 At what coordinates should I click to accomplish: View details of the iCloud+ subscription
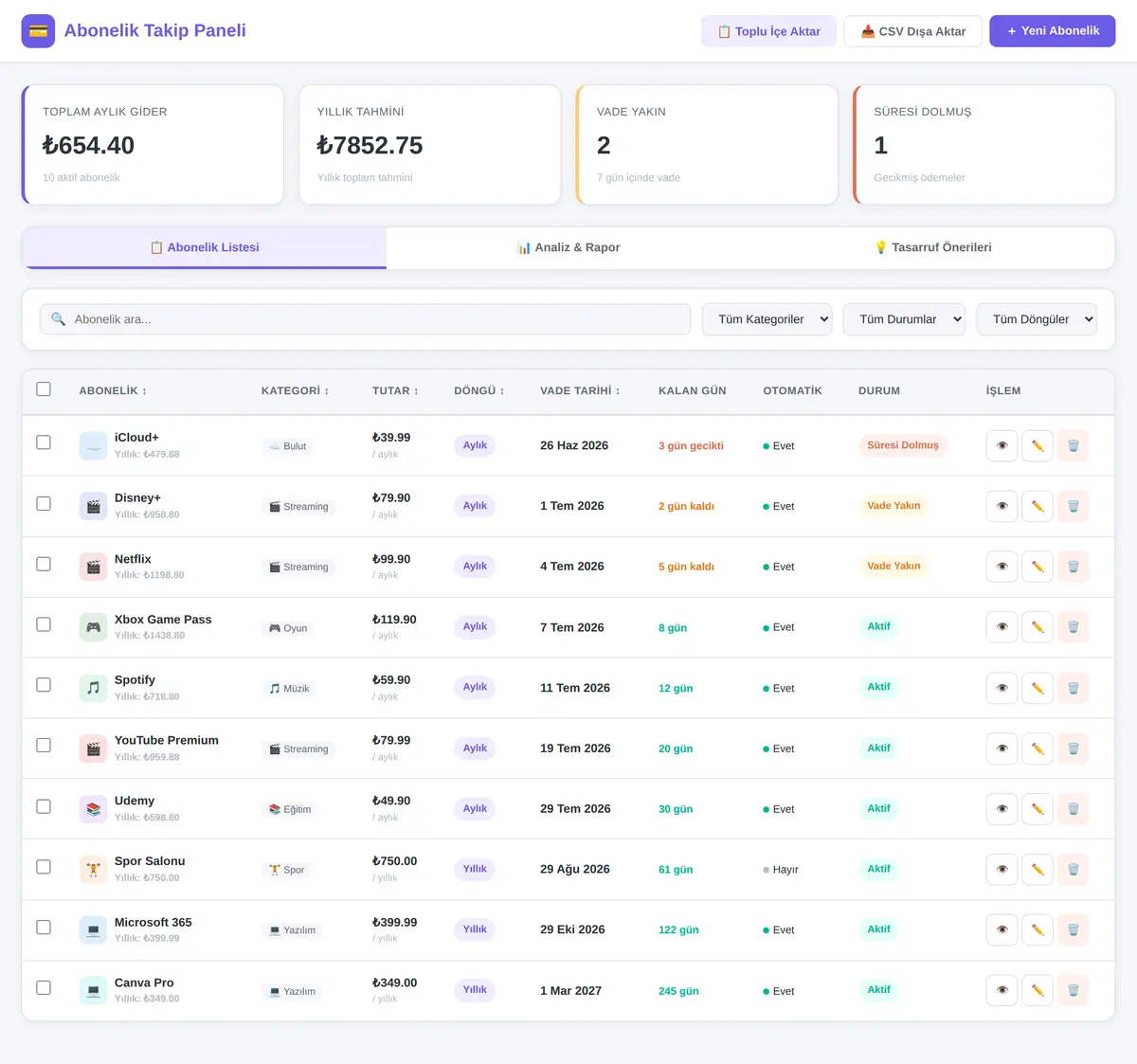click(1002, 445)
